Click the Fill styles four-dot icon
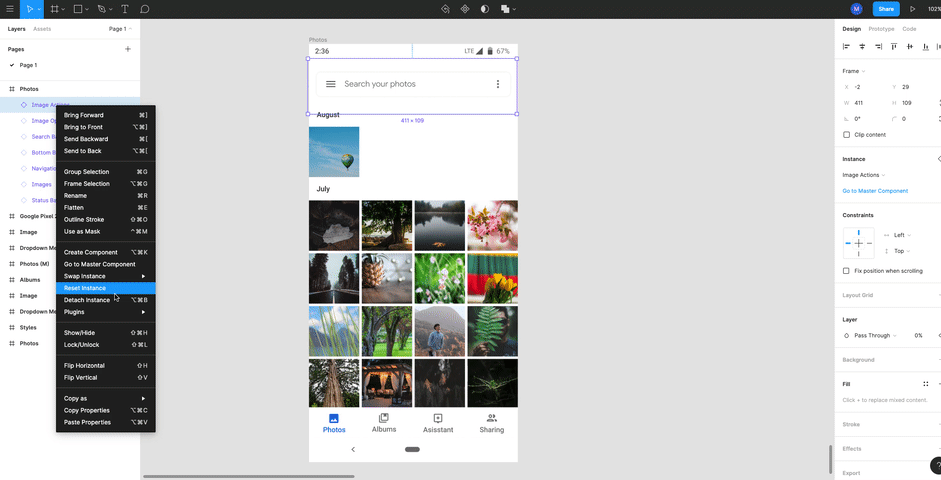 [x=925, y=384]
